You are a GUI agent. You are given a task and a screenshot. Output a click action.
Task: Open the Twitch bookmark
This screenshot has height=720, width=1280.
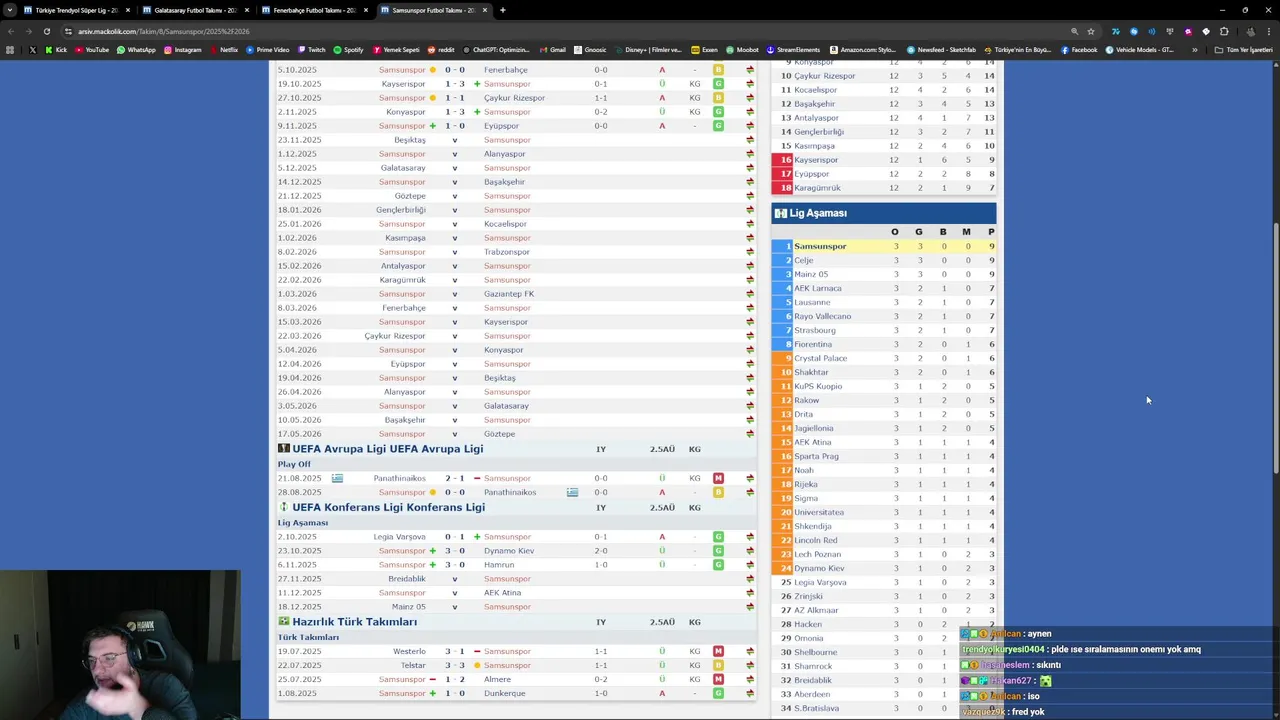click(311, 50)
